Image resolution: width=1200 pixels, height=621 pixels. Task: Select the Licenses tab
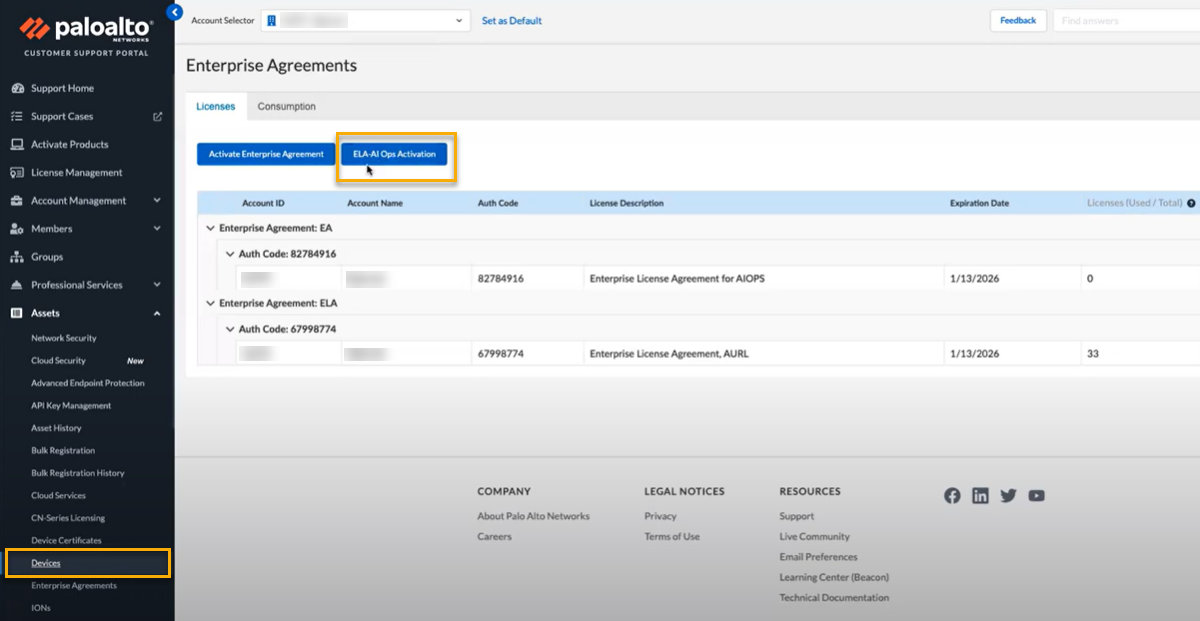pos(216,106)
